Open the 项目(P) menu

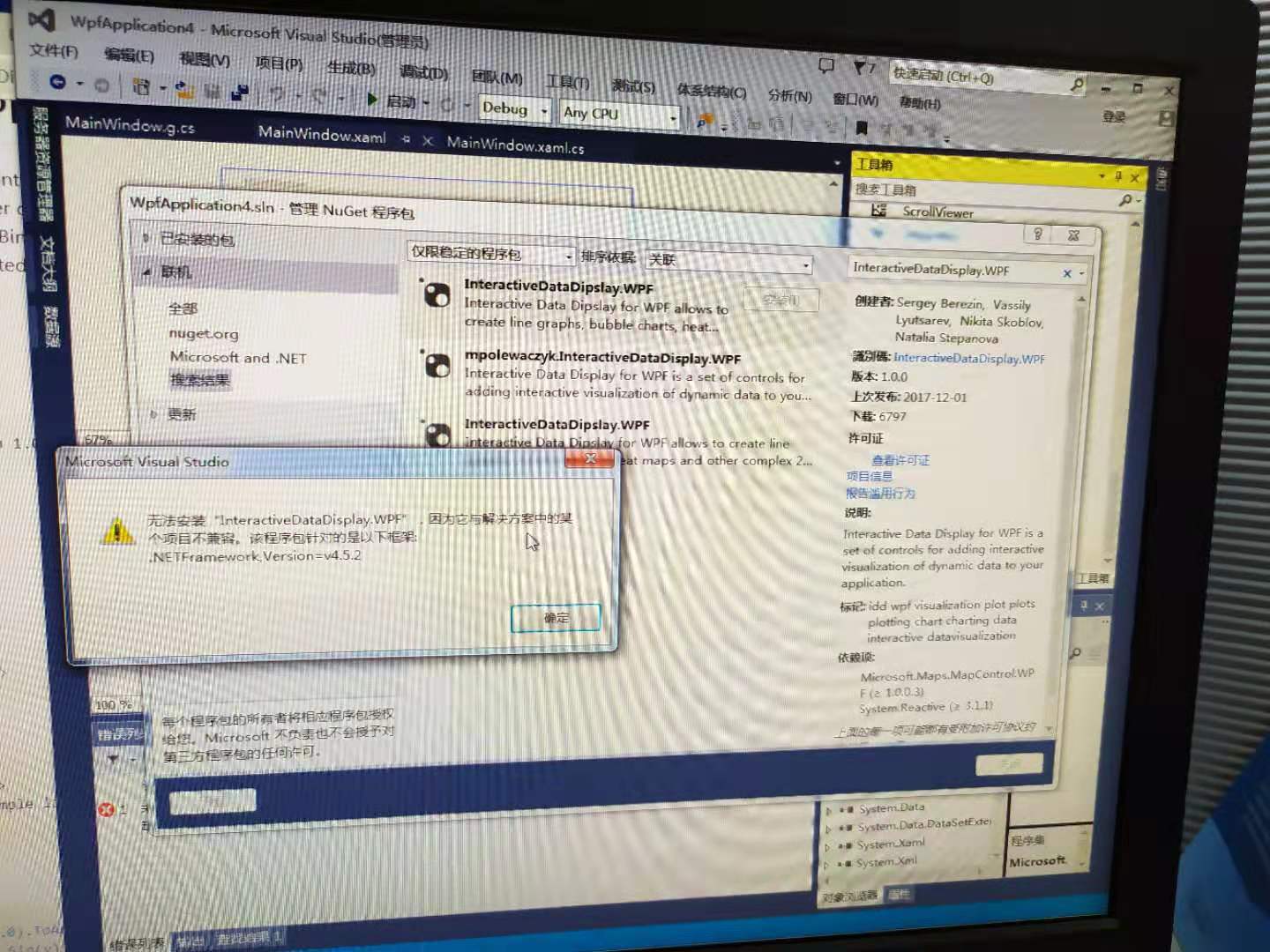click(x=279, y=63)
